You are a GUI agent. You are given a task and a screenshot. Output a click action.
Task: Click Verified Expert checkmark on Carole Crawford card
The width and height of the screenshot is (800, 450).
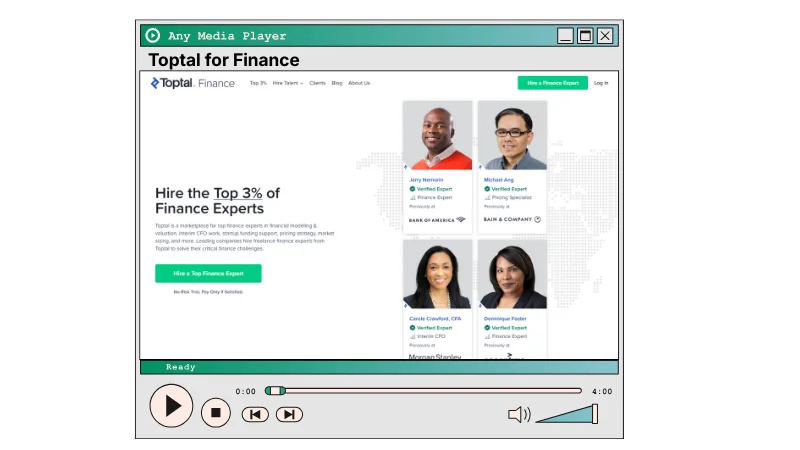click(412, 328)
